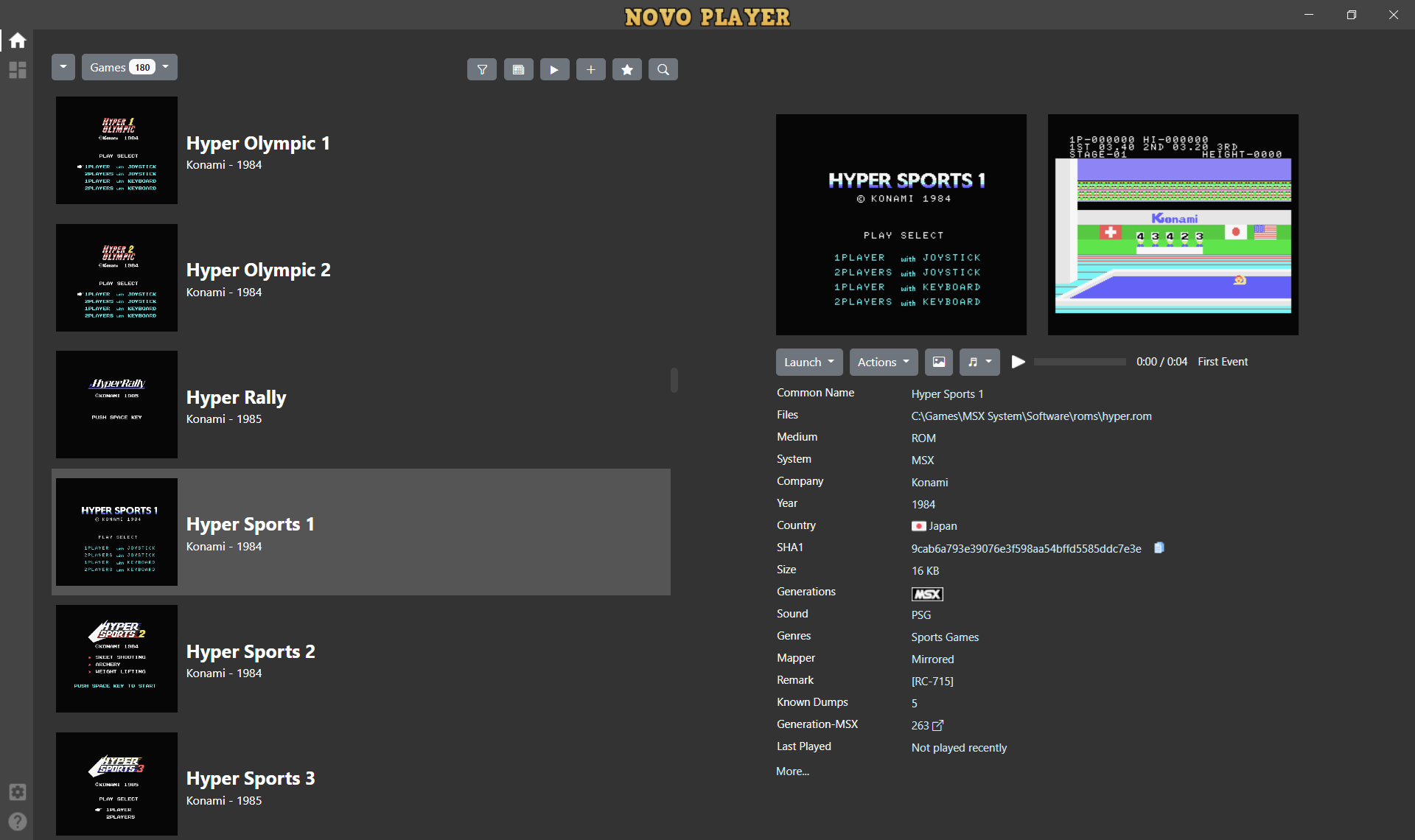Expand the Actions dropdown menu
Viewport: 1415px width, 840px height.
883,362
